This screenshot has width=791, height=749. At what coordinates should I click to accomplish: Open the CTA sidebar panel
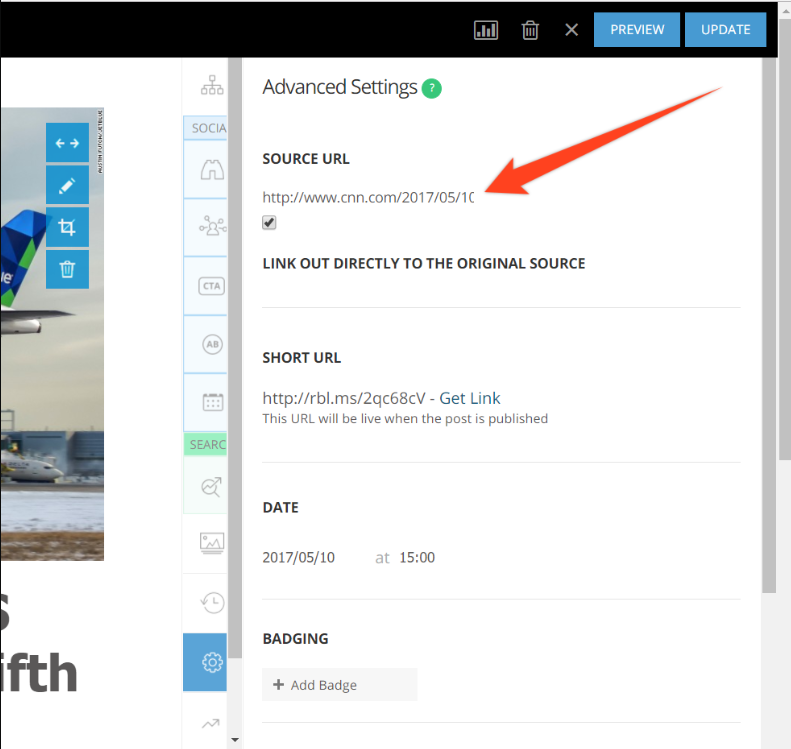tap(211, 286)
